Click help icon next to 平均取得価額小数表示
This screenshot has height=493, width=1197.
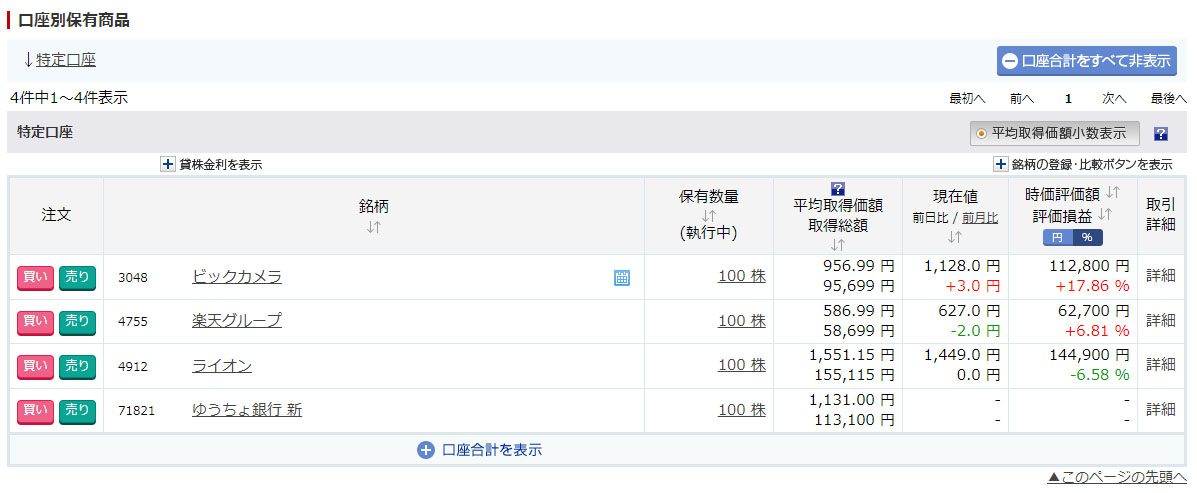point(1161,134)
